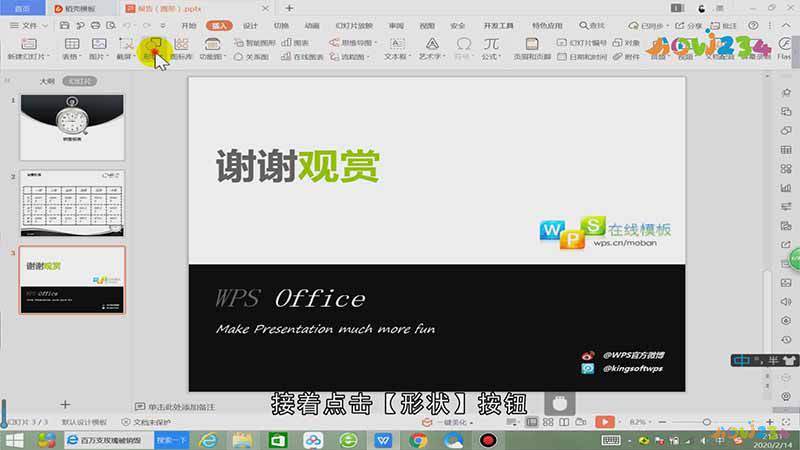800x450 pixels.
Task: Insert a Chart (图表)
Action: pyautogui.click(x=295, y=43)
